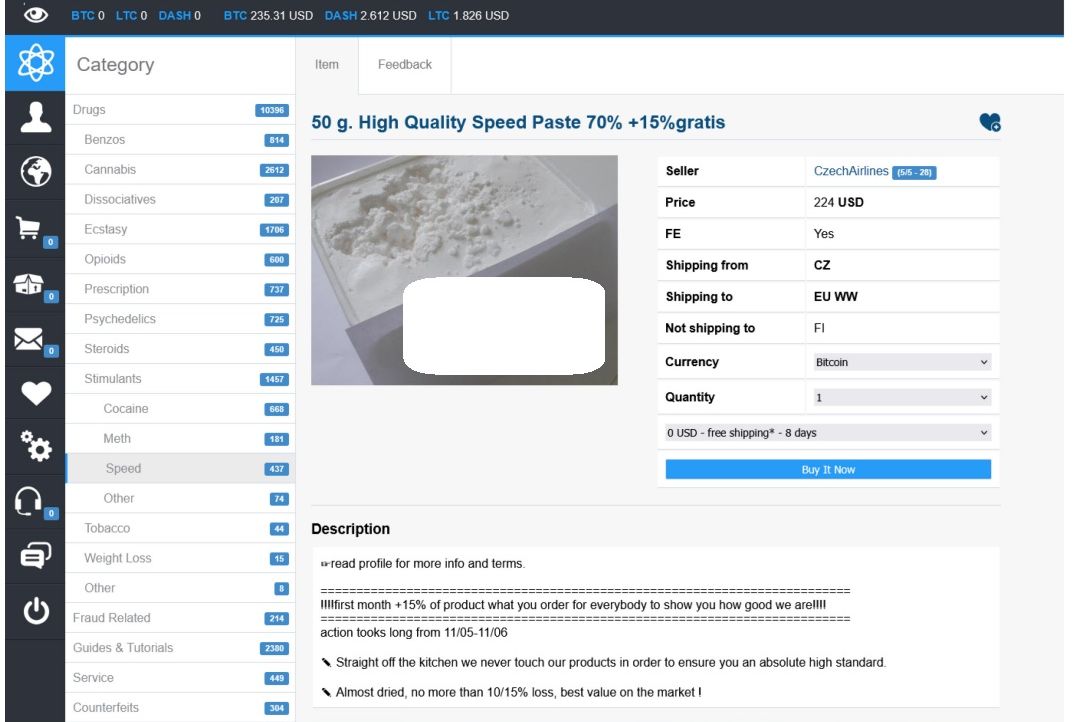Open the chat bubble icon in the sidebar
The height and width of the screenshot is (722, 1084).
(x=34, y=556)
